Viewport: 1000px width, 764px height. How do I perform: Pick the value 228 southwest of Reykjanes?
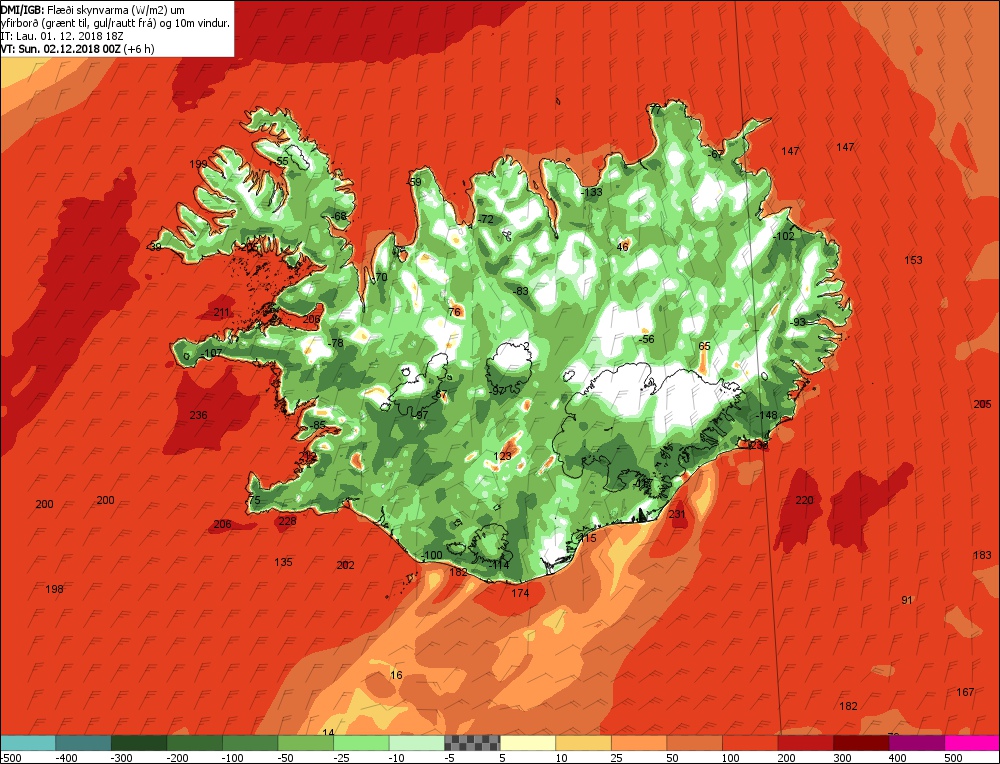pyautogui.click(x=288, y=521)
